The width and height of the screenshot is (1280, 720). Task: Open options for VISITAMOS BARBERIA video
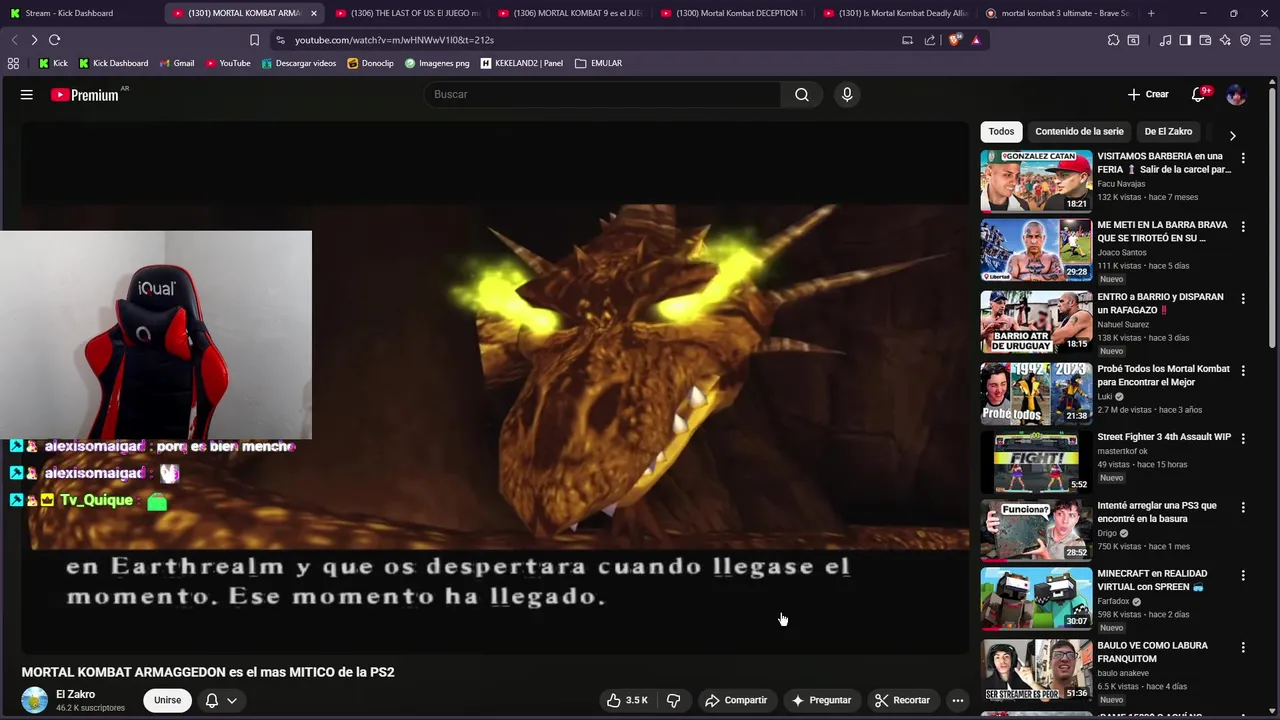(x=1243, y=158)
